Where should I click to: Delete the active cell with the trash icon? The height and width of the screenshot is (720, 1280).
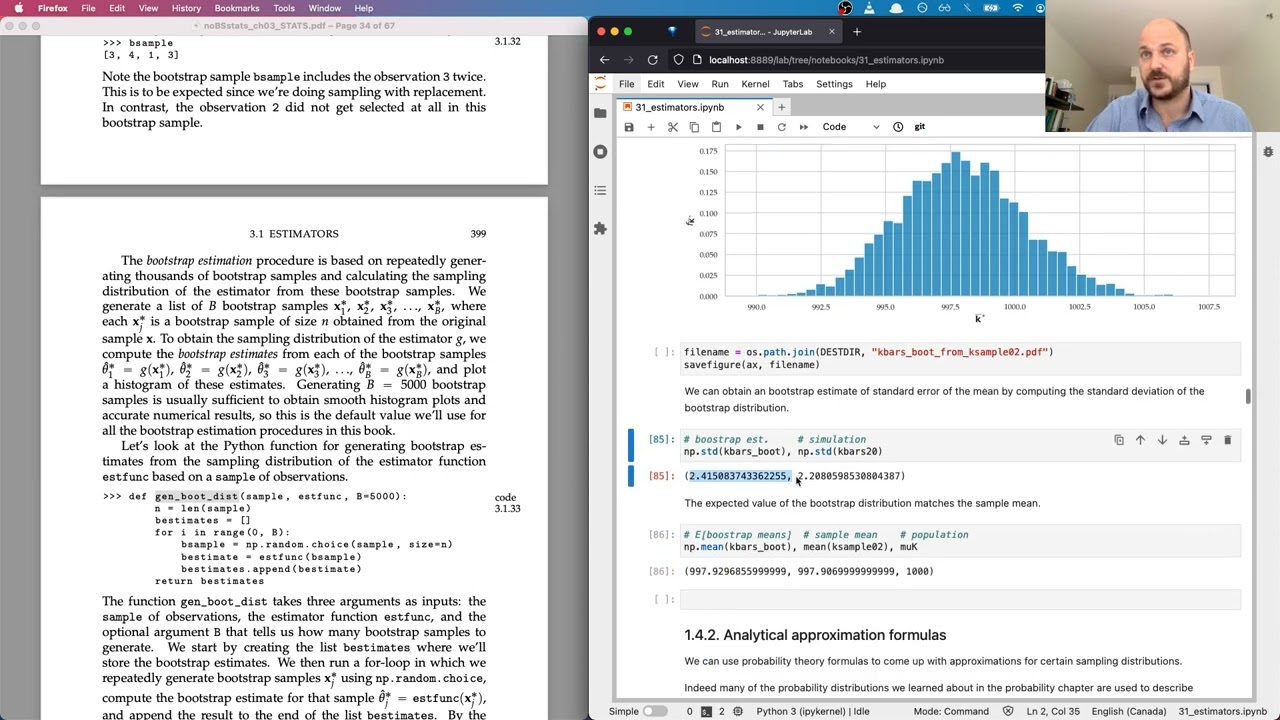click(x=1228, y=440)
